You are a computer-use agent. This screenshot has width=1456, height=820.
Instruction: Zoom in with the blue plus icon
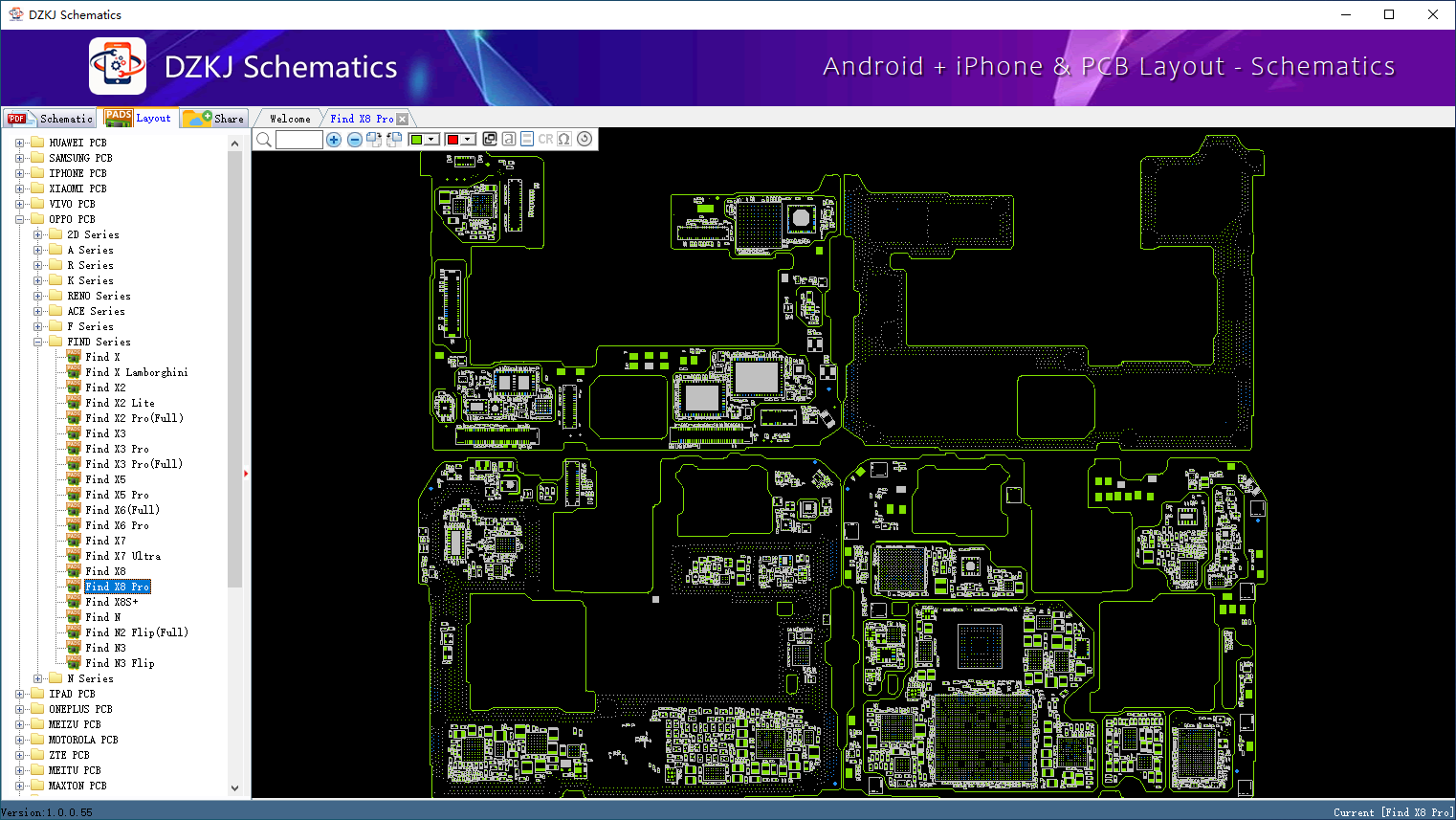tap(334, 140)
